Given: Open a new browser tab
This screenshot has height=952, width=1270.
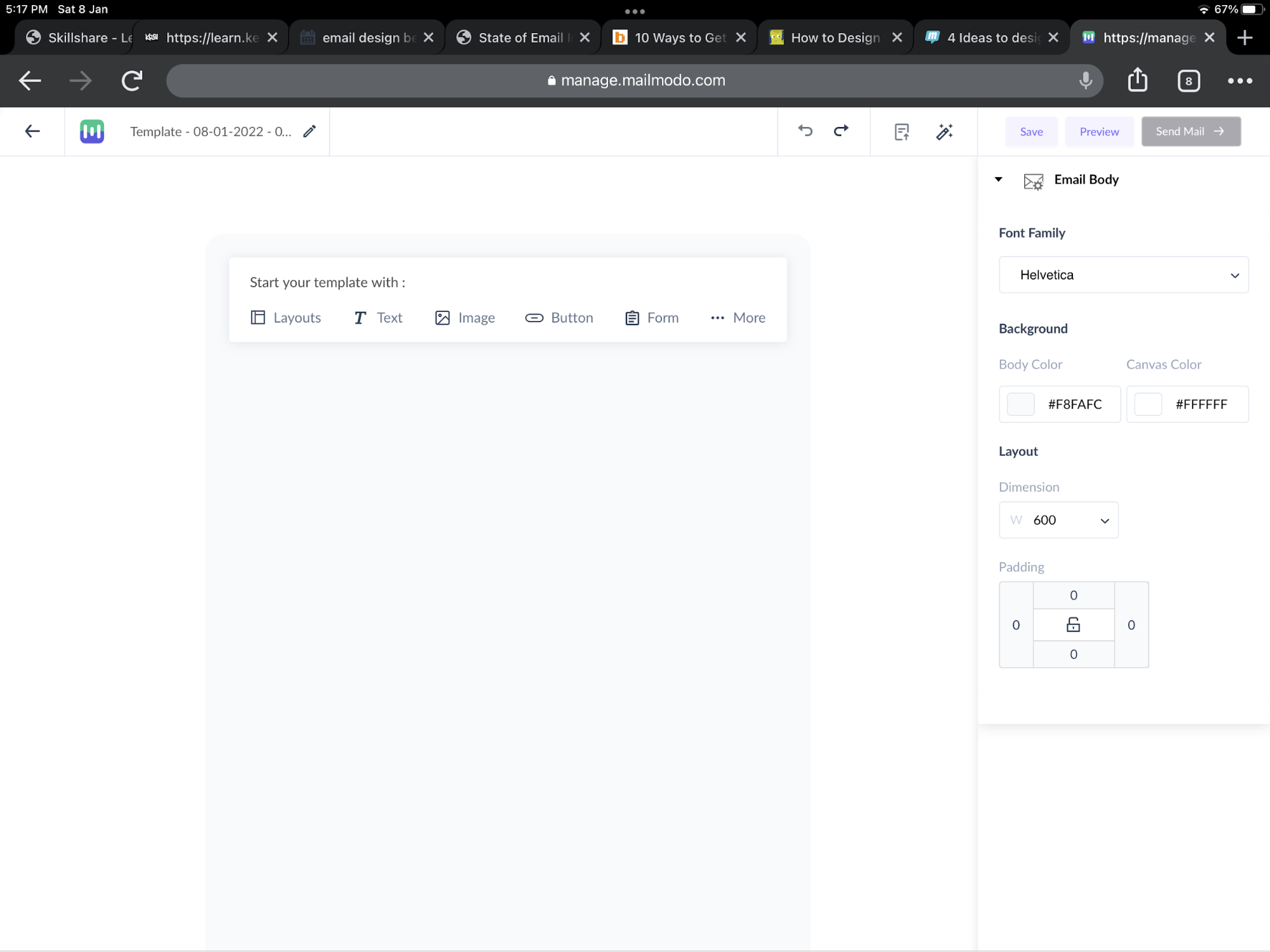Looking at the screenshot, I should [1245, 37].
